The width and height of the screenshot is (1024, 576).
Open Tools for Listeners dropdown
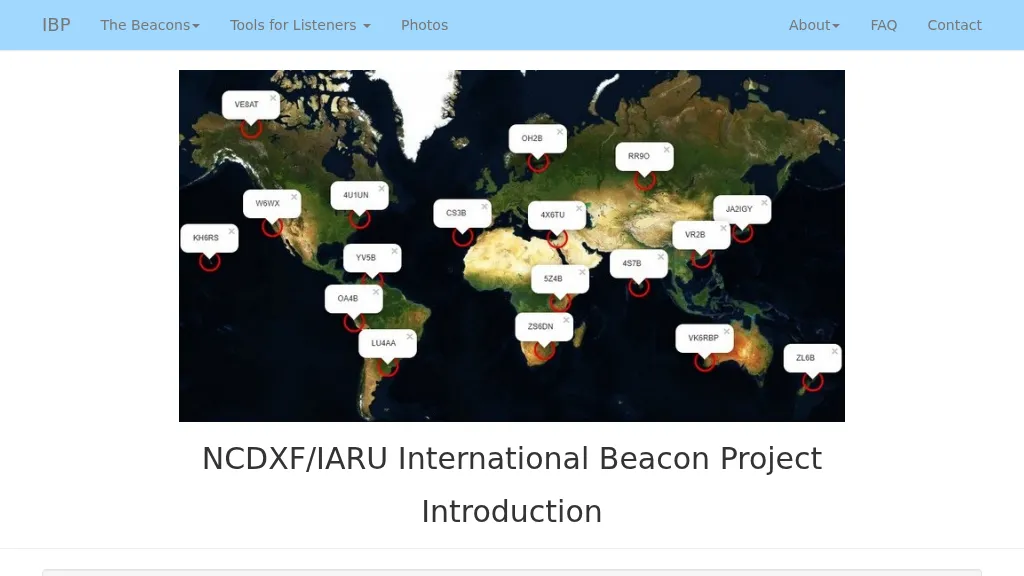tap(300, 25)
